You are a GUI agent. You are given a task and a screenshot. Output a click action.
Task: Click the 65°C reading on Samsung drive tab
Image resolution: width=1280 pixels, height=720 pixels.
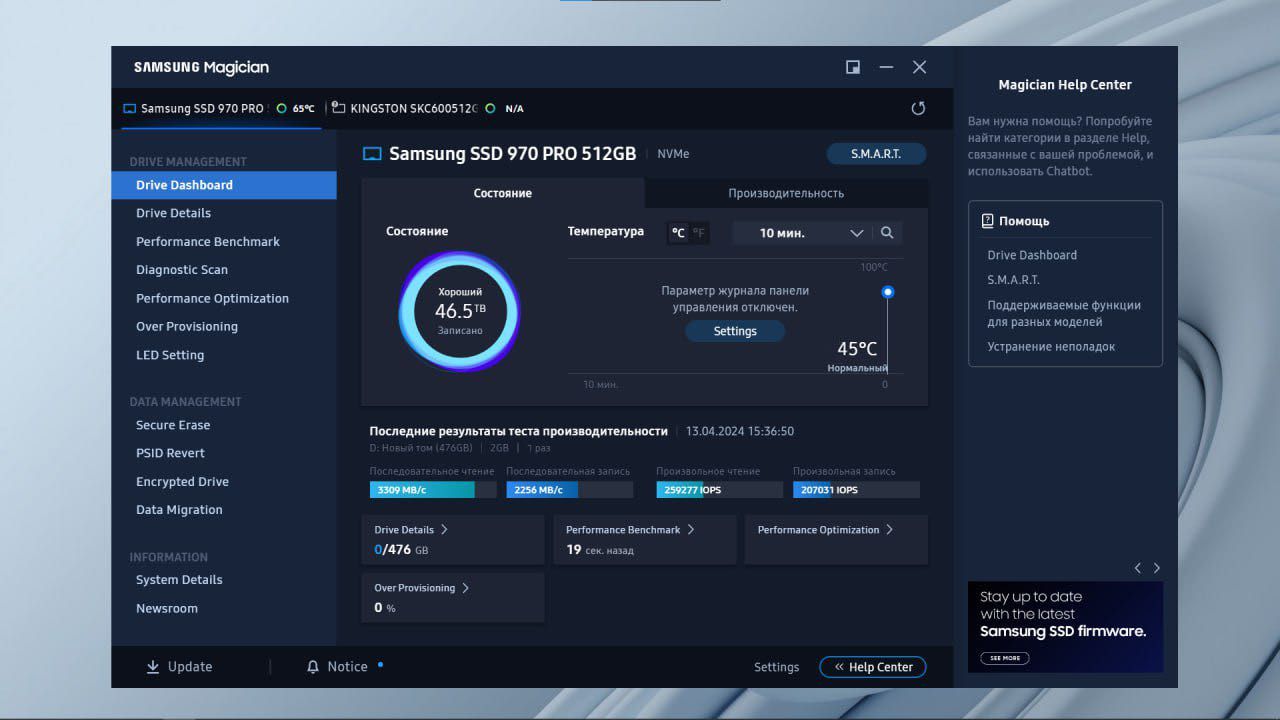[x=303, y=109]
